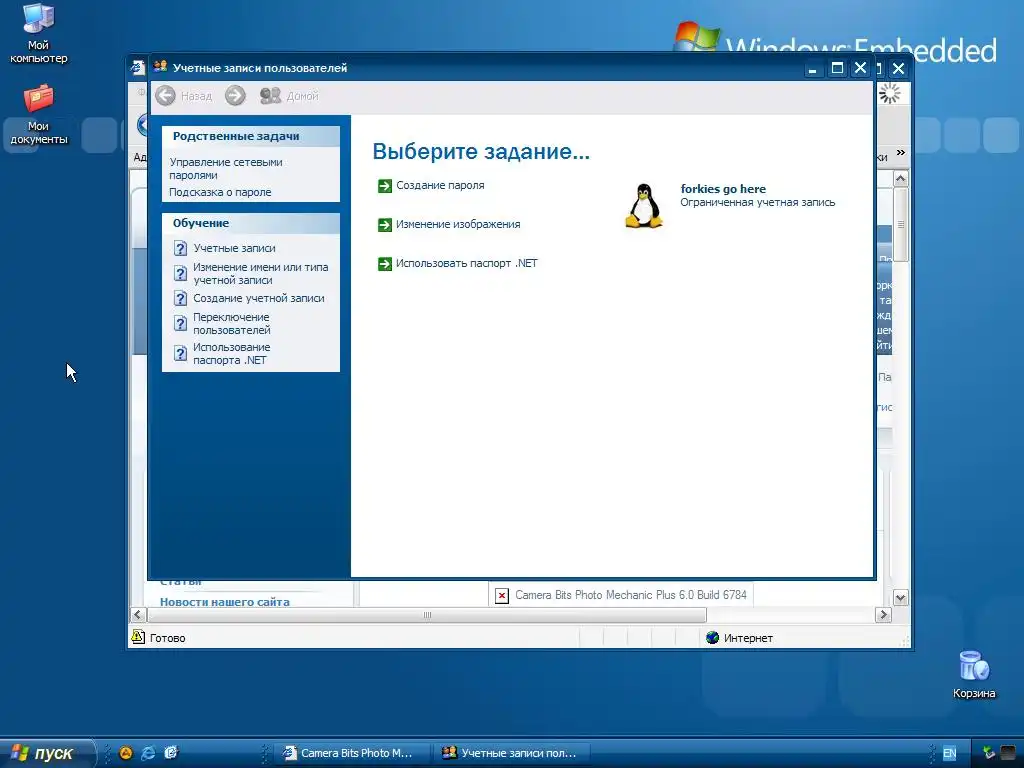Click help icon next to Создание учетной записи

pyautogui.click(x=181, y=298)
